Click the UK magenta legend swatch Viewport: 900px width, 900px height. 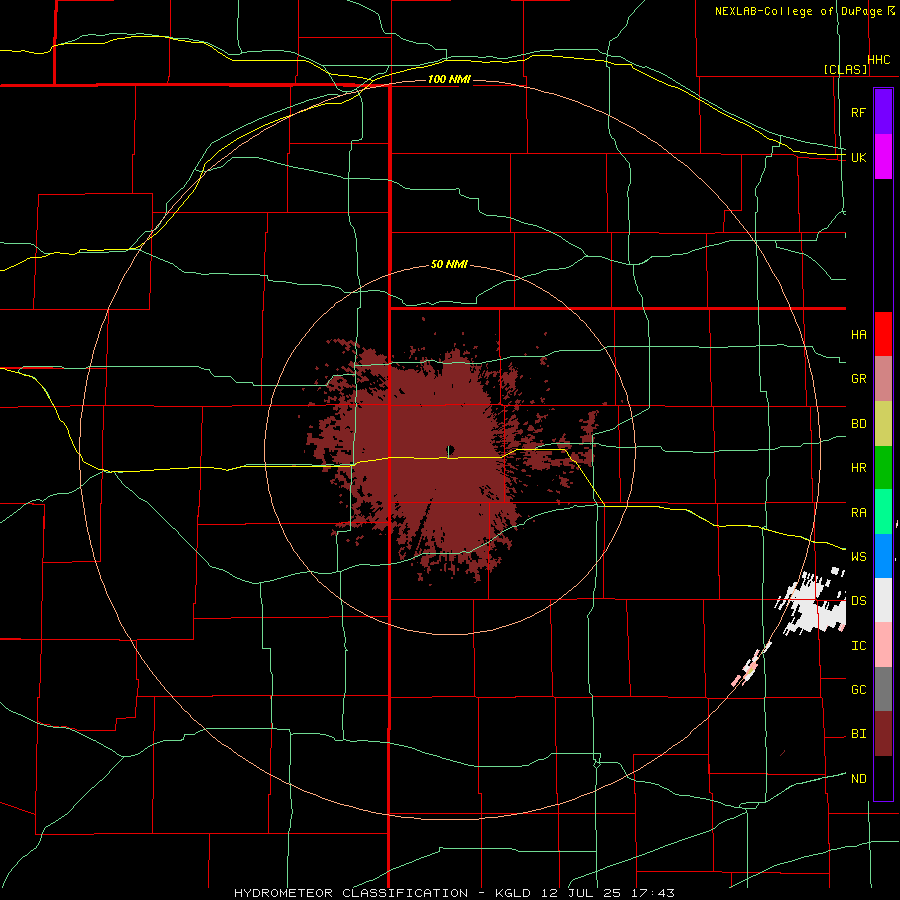click(x=883, y=157)
